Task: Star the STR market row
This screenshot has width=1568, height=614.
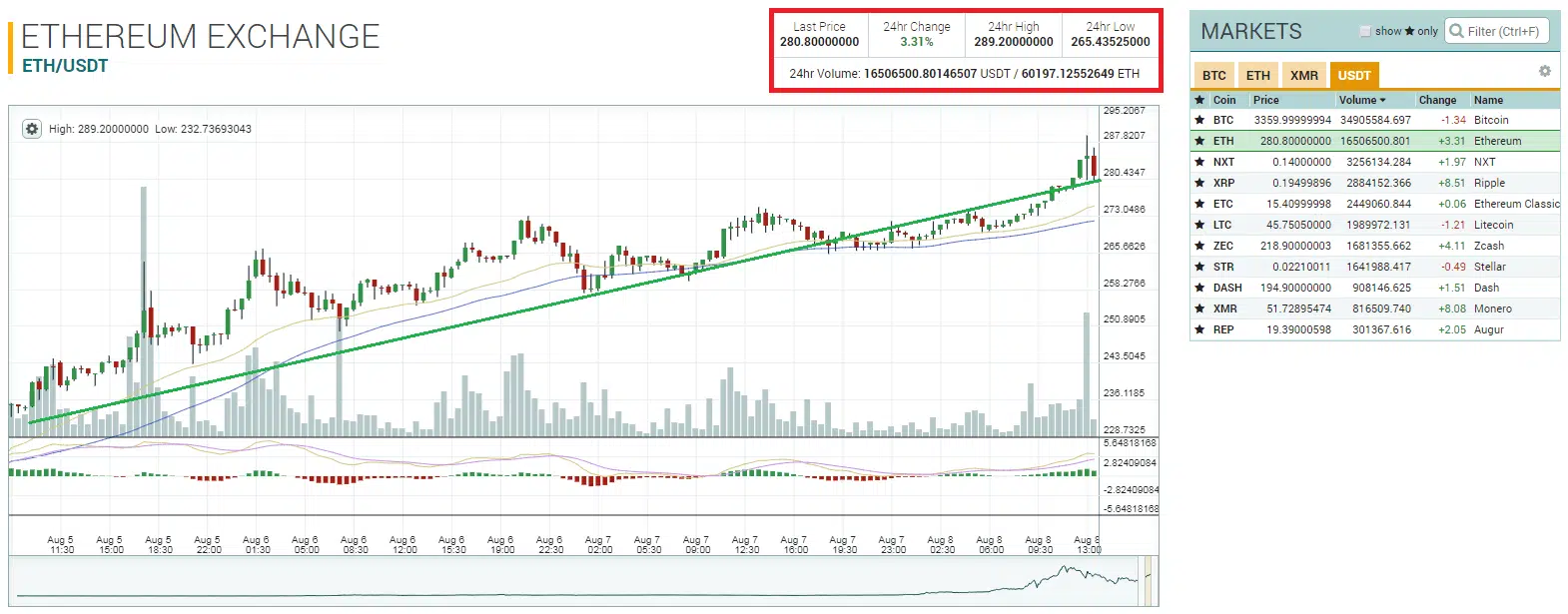Action: 1199,267
